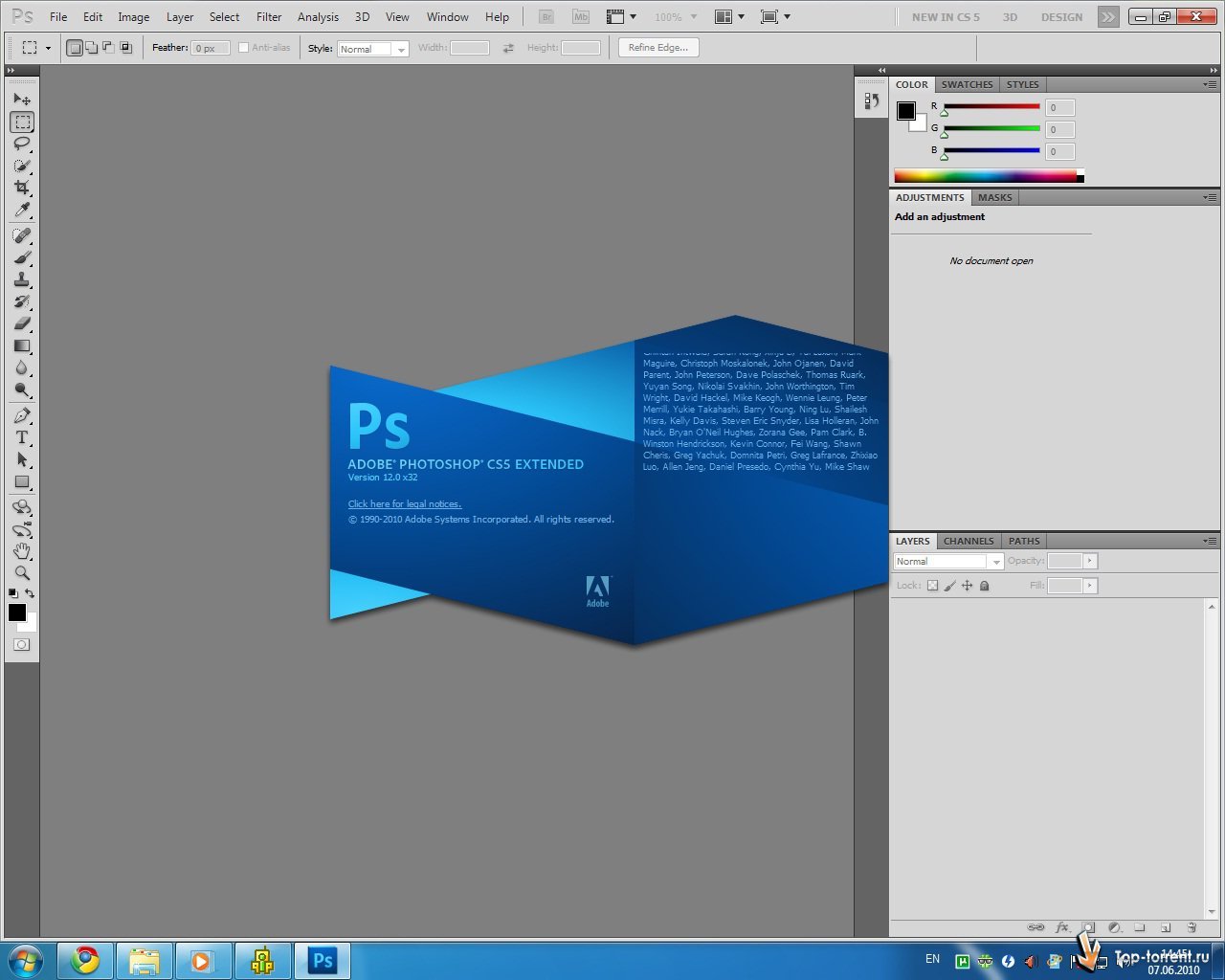Image resolution: width=1225 pixels, height=980 pixels.
Task: Toggle lock transparent pixels
Action: [x=932, y=586]
